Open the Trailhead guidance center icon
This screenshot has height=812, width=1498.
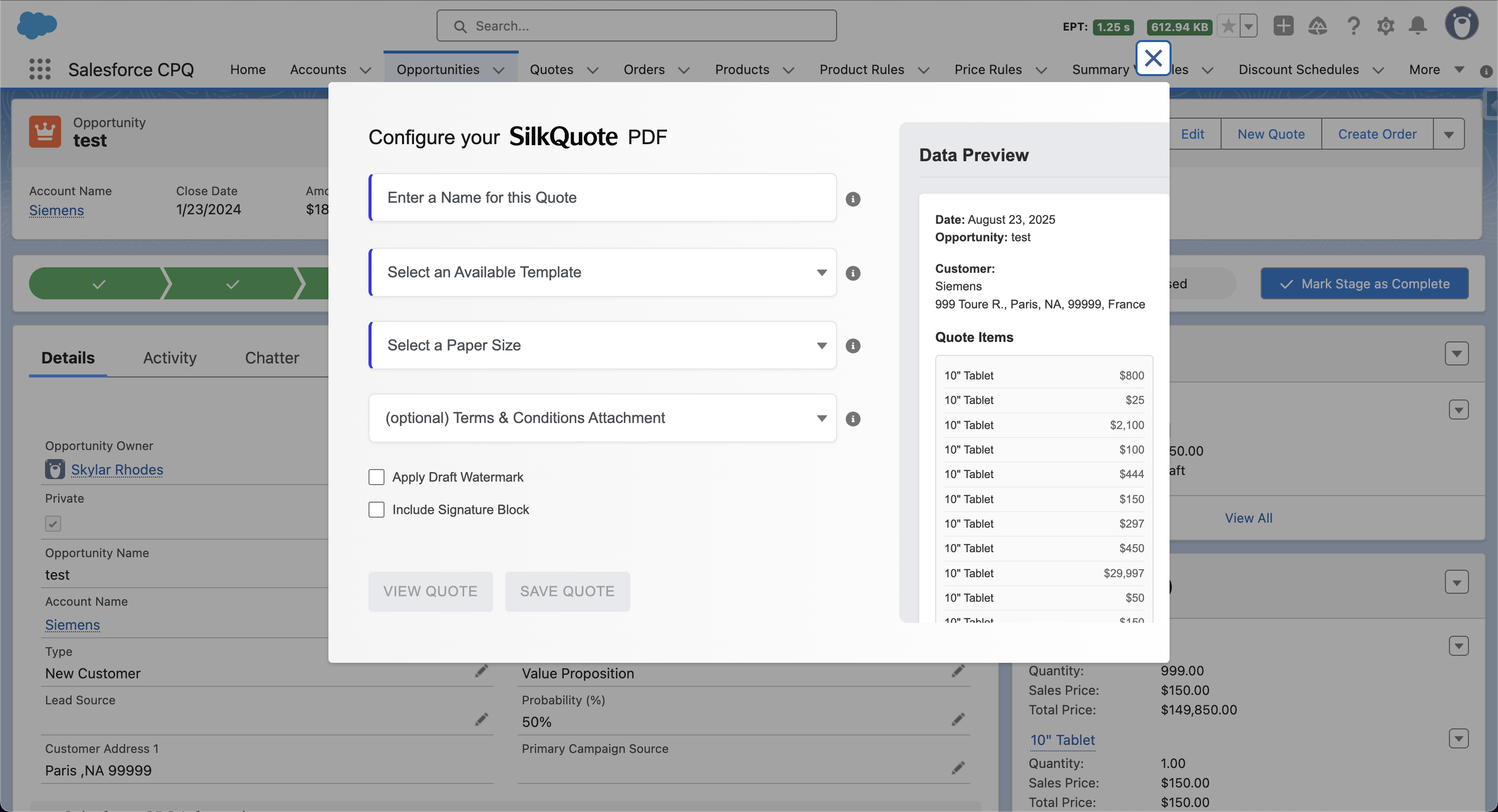pos(1318,26)
